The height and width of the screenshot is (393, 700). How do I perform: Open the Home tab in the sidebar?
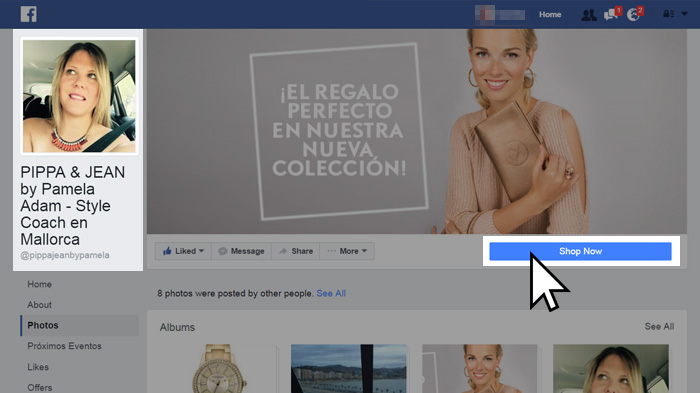click(39, 284)
